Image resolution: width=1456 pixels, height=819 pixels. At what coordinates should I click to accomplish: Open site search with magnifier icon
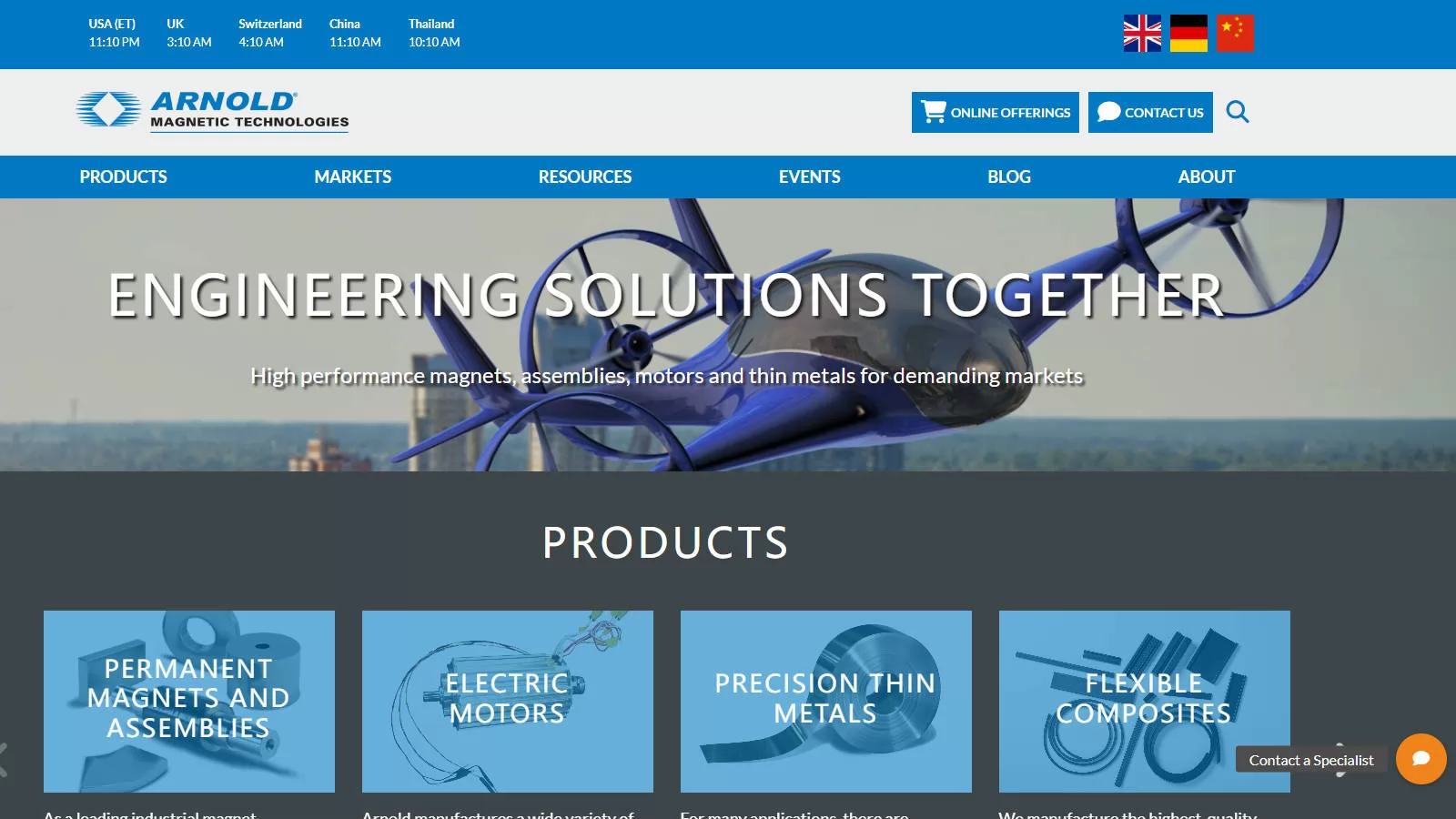1238,112
